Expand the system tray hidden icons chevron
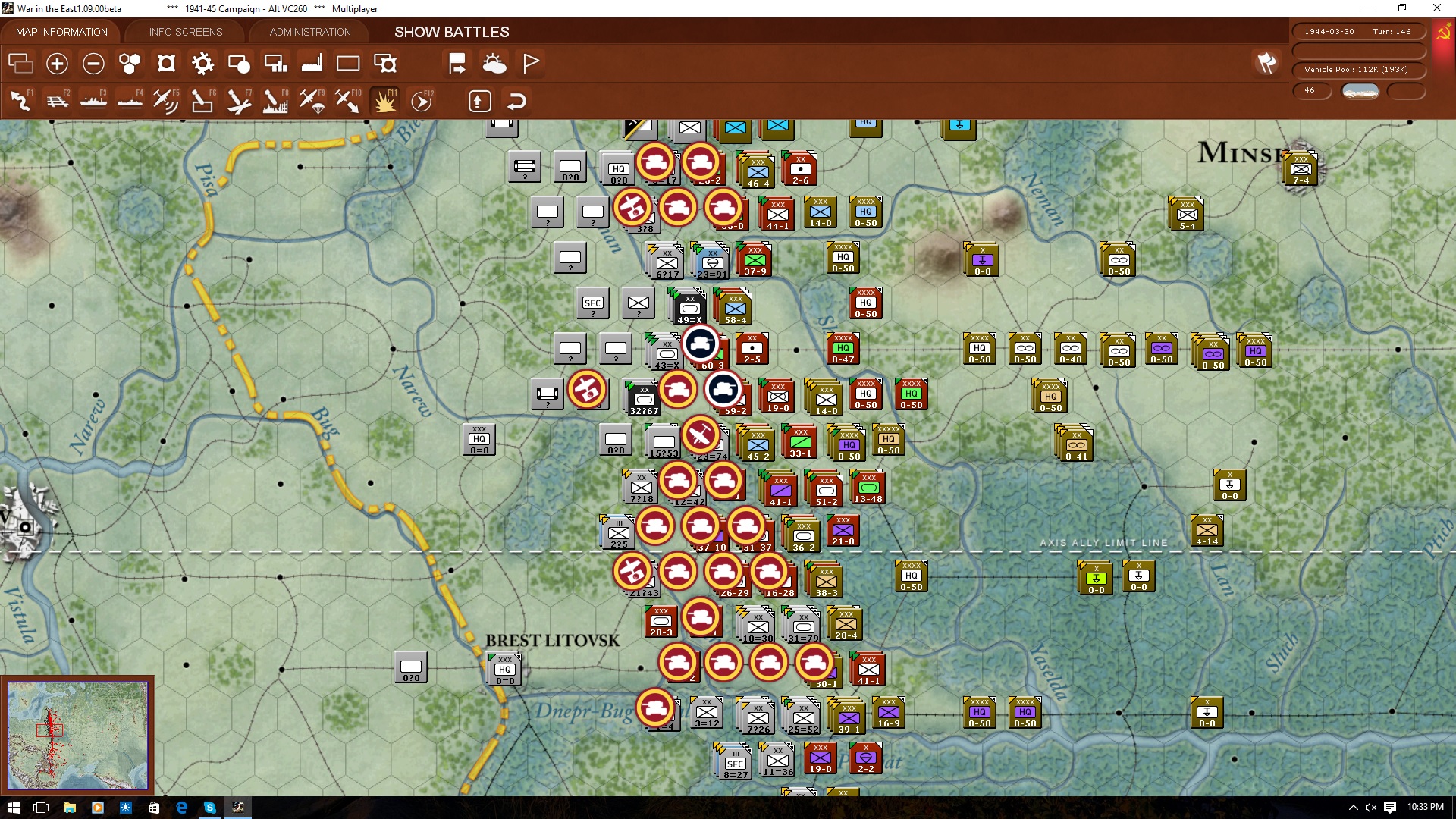This screenshot has height=819, width=1456. point(1353,808)
